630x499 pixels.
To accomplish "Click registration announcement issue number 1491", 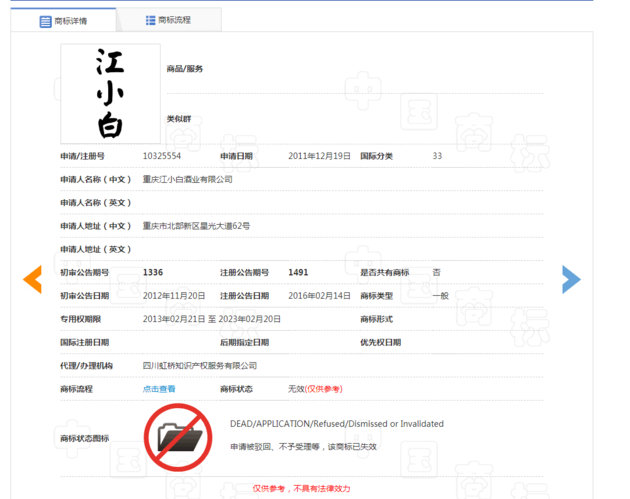I will 298,272.
